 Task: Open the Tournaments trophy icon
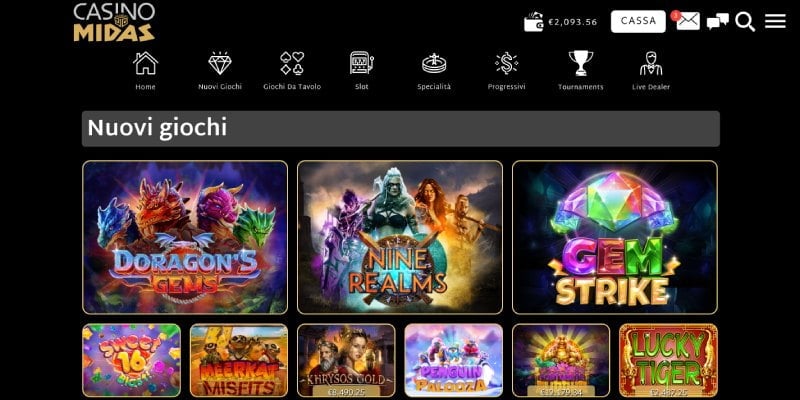pyautogui.click(x=581, y=63)
